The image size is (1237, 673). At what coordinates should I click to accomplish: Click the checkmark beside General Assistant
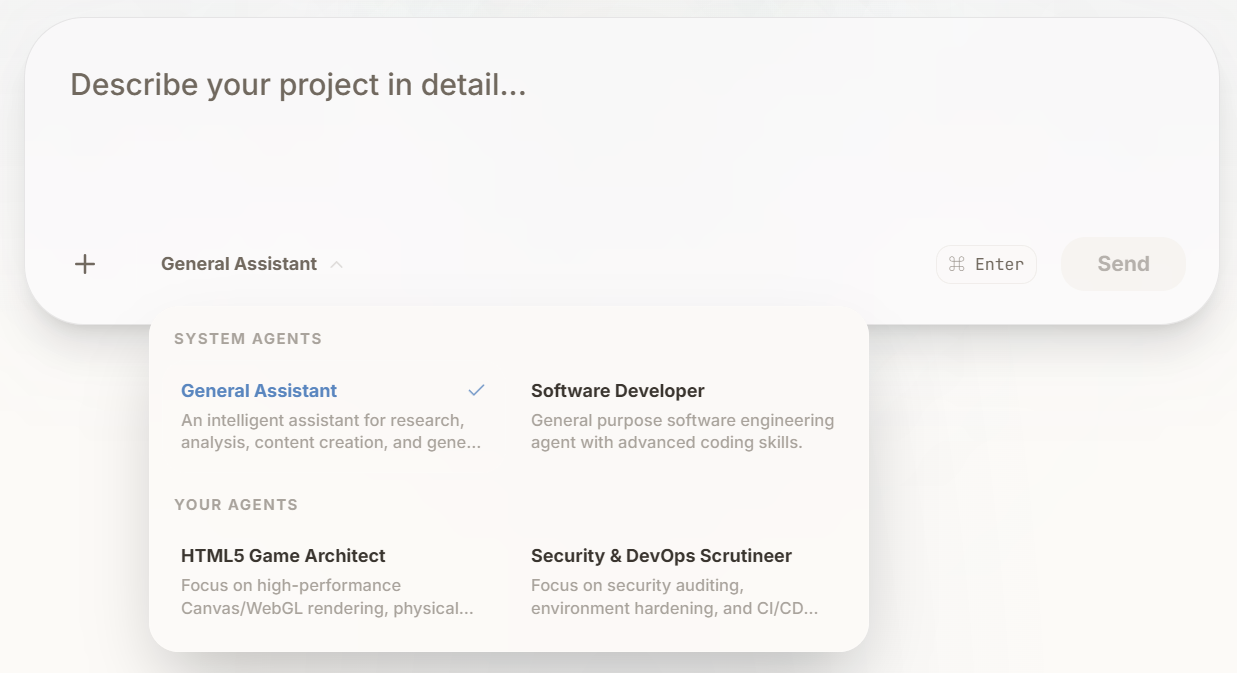[476, 390]
